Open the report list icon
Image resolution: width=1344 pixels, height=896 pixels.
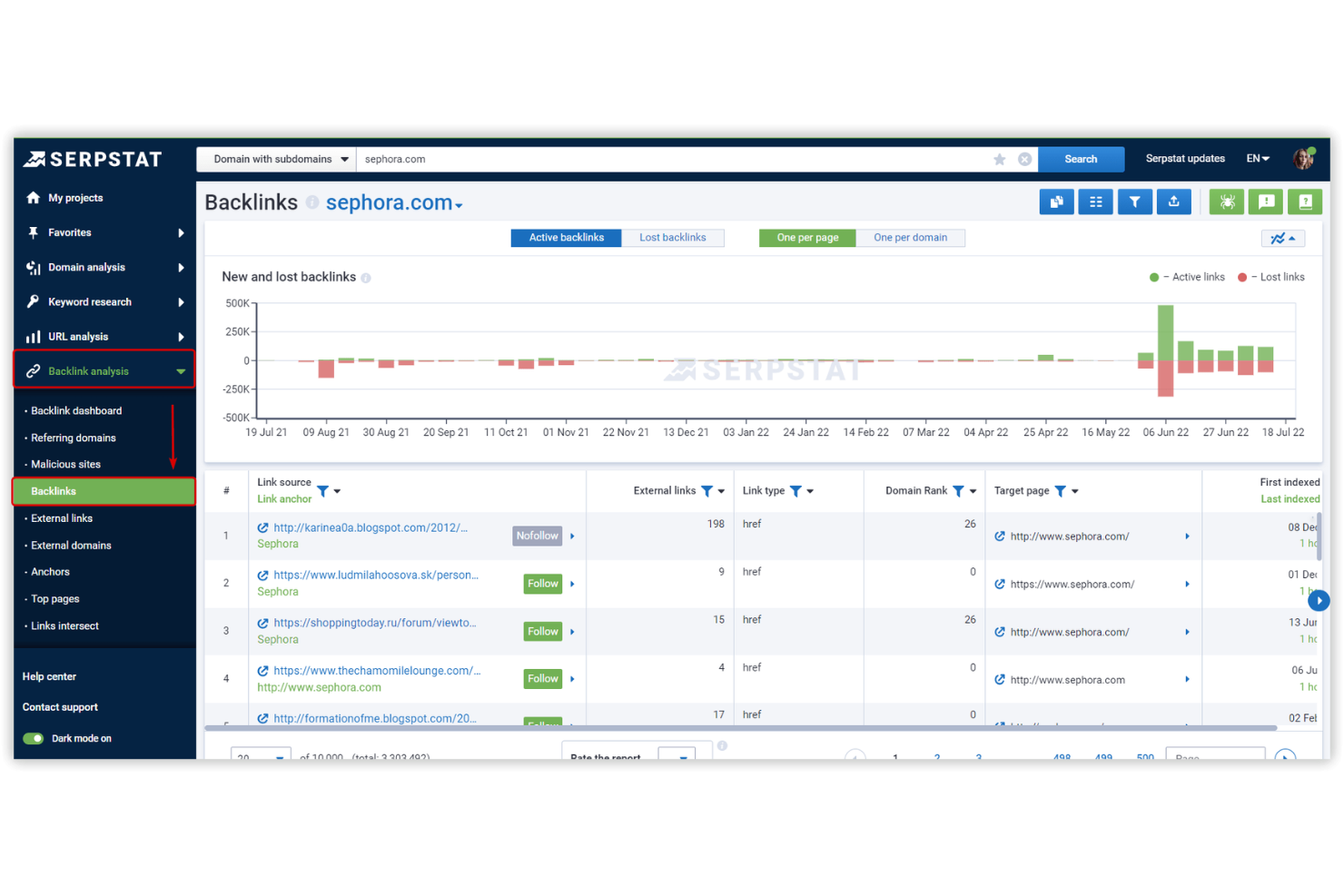click(1095, 202)
